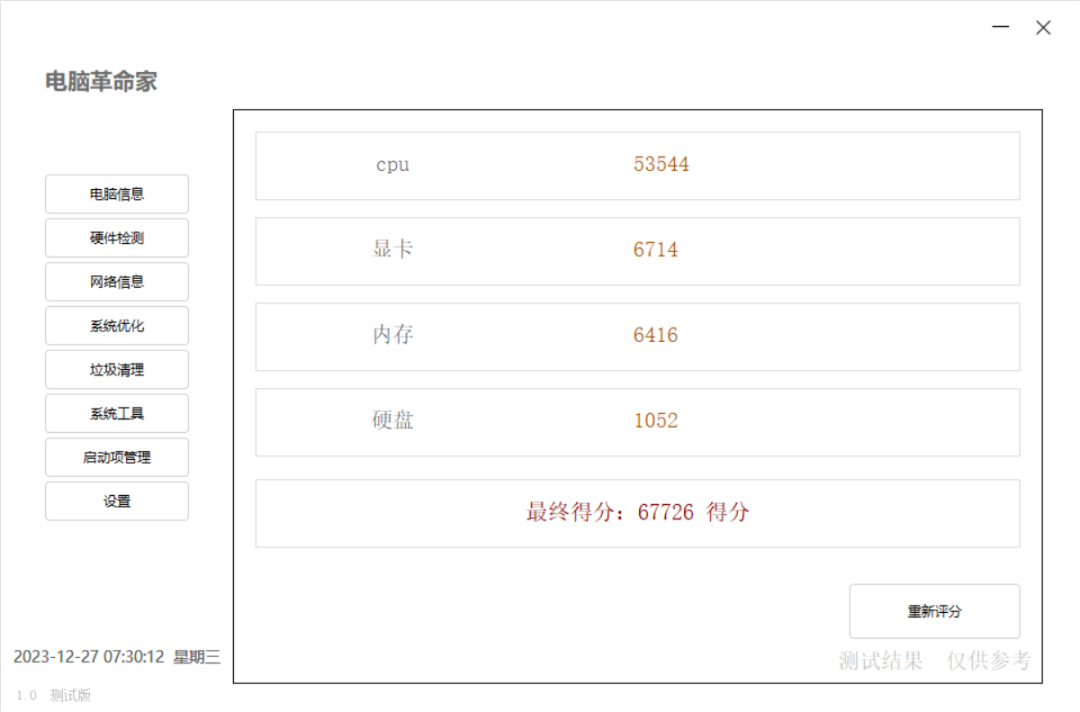Minimize the window
The image size is (1080, 712).
[1000, 28]
